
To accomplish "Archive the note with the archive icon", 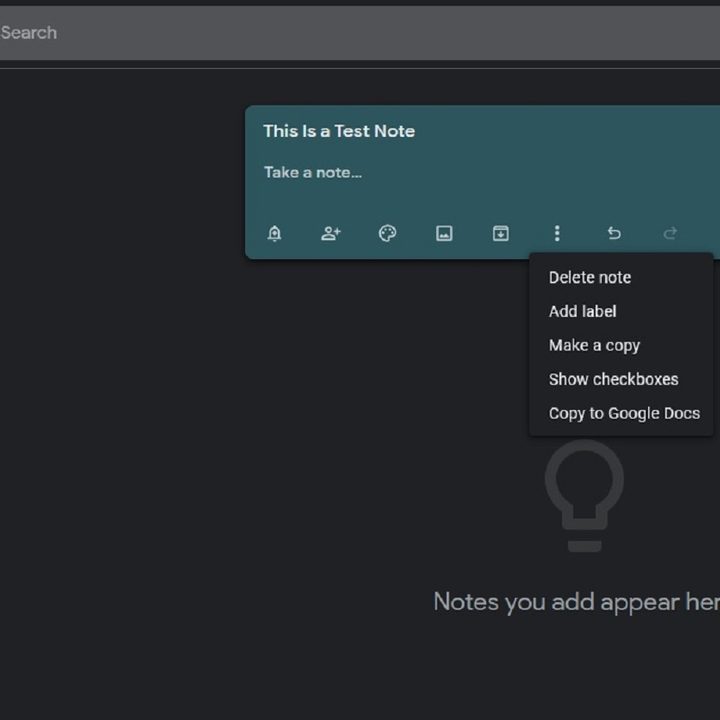I will click(x=501, y=233).
